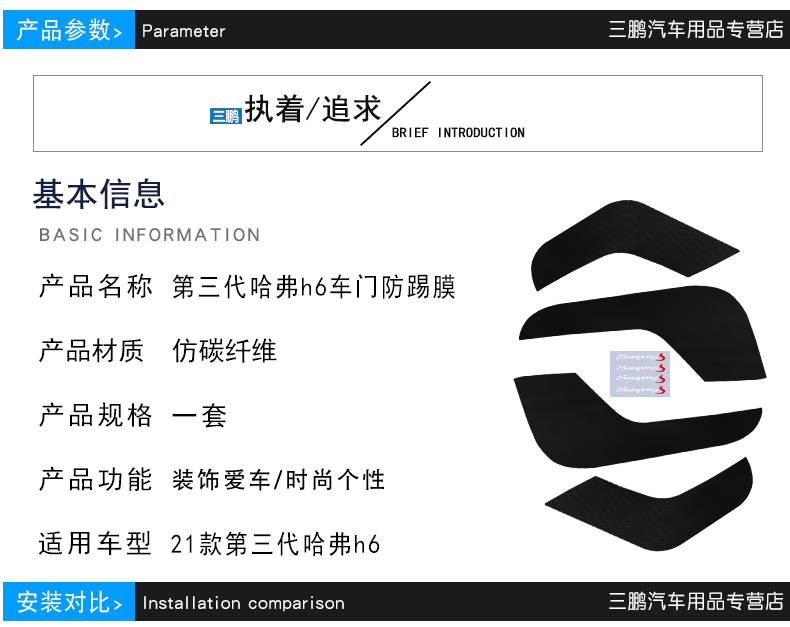Click the value 第三代哈弗h6车门防踢膜
Viewport: 790px width, 627px height.
click(314, 287)
